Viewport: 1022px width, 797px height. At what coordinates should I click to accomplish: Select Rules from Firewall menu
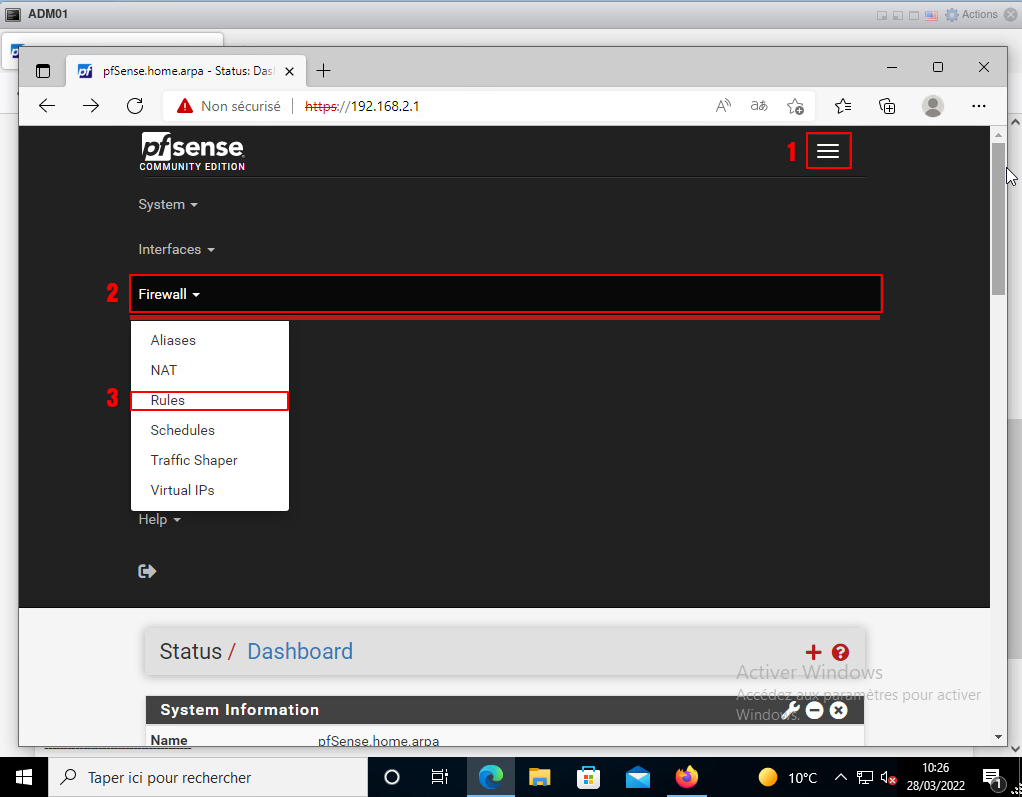click(168, 400)
